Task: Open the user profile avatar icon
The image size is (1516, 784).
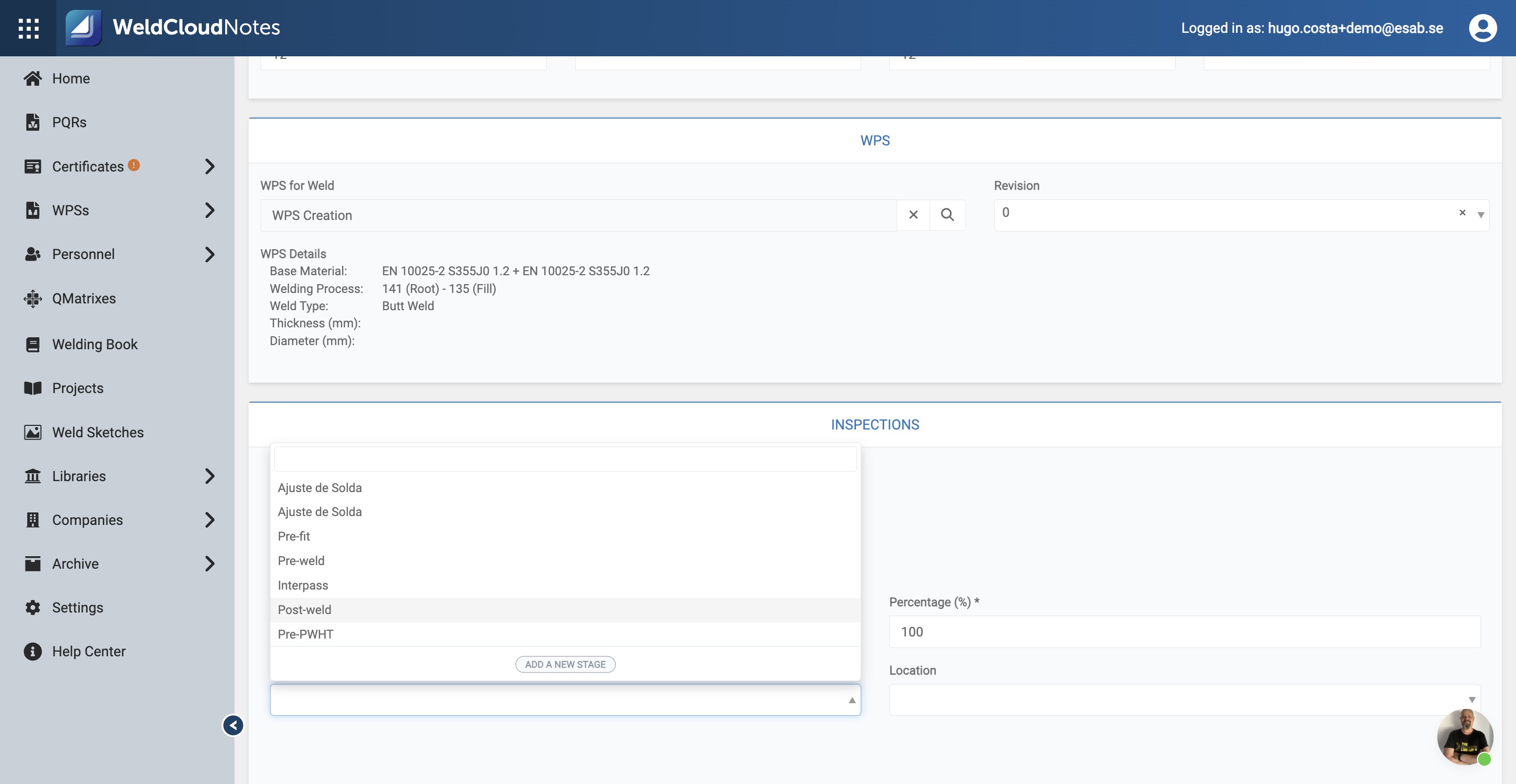Action: (x=1482, y=28)
